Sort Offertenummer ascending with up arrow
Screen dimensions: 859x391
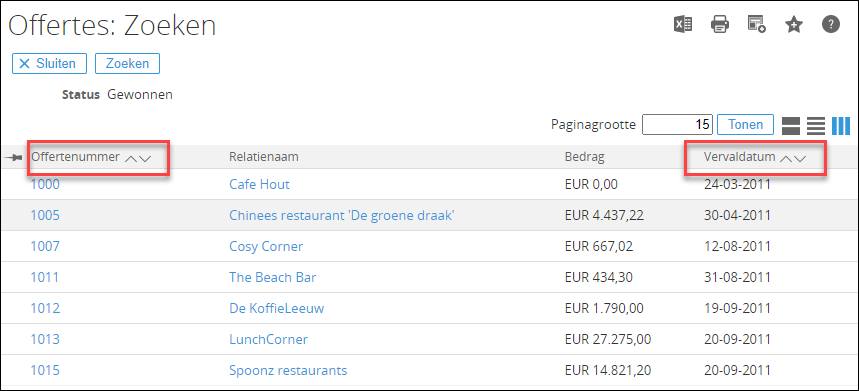click(x=131, y=158)
